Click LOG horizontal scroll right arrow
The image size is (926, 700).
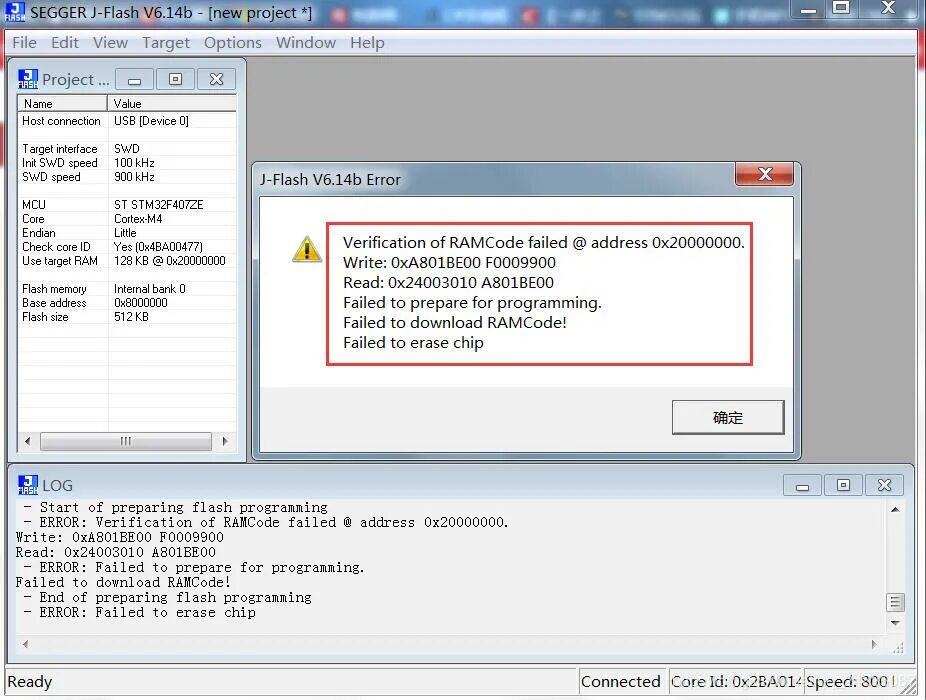tap(874, 644)
